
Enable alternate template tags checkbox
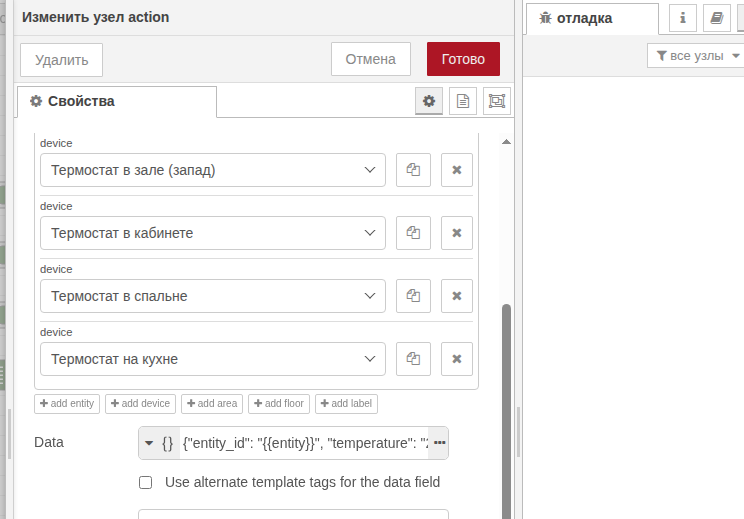(x=145, y=482)
